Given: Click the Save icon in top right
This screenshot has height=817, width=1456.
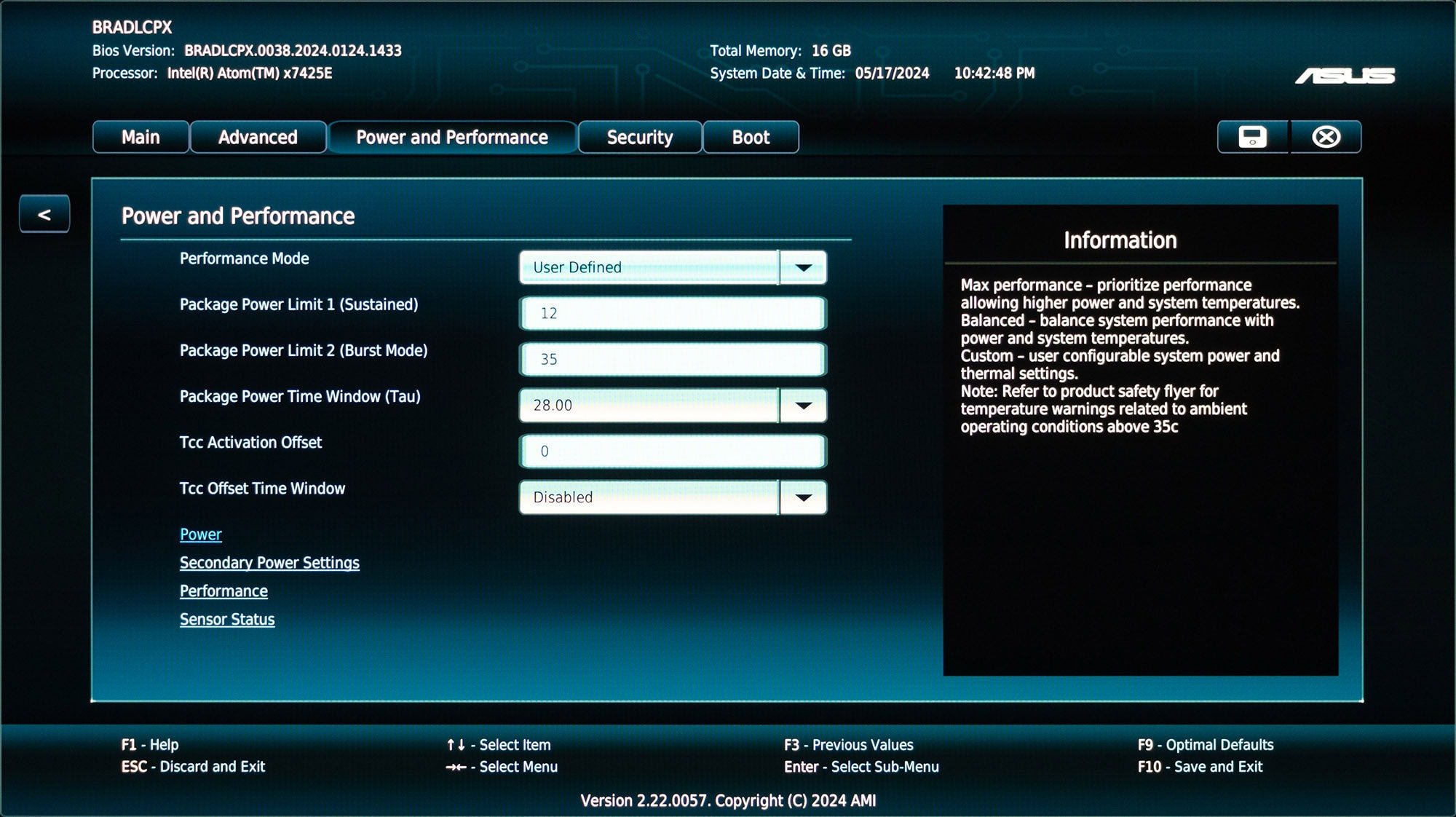Looking at the screenshot, I should pyautogui.click(x=1253, y=137).
